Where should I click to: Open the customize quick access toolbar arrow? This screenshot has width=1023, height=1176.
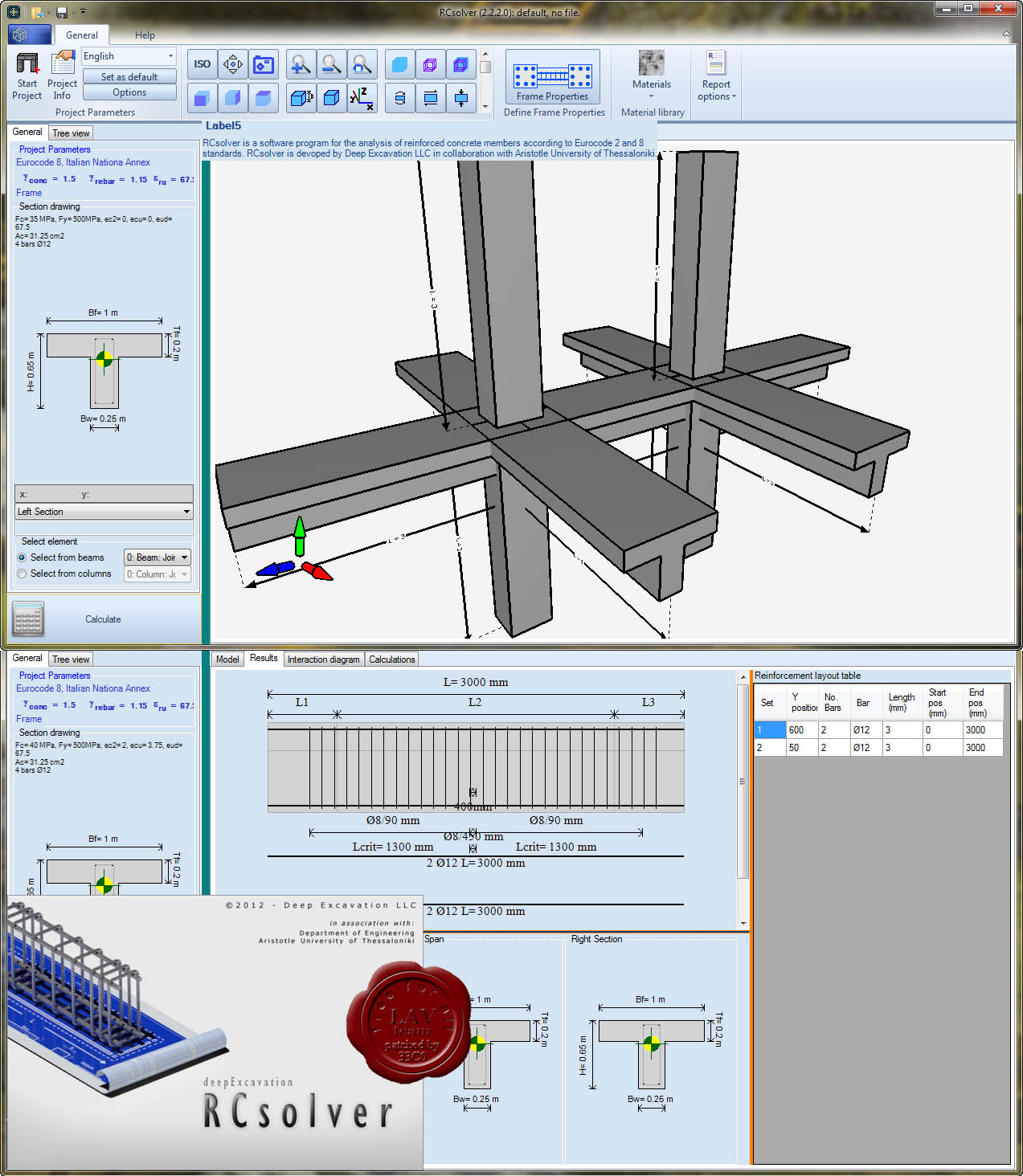tap(84, 12)
